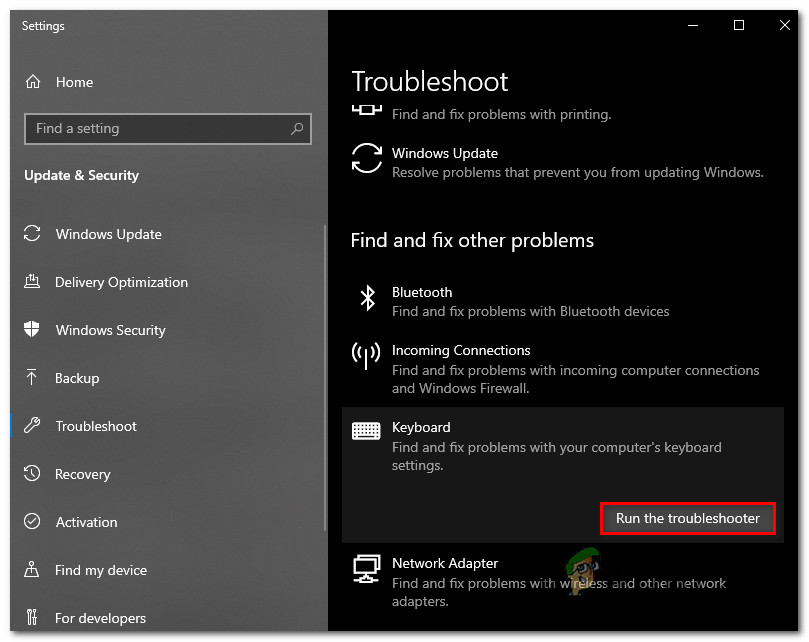Click the Network Adapter monitor icon

click(x=367, y=569)
